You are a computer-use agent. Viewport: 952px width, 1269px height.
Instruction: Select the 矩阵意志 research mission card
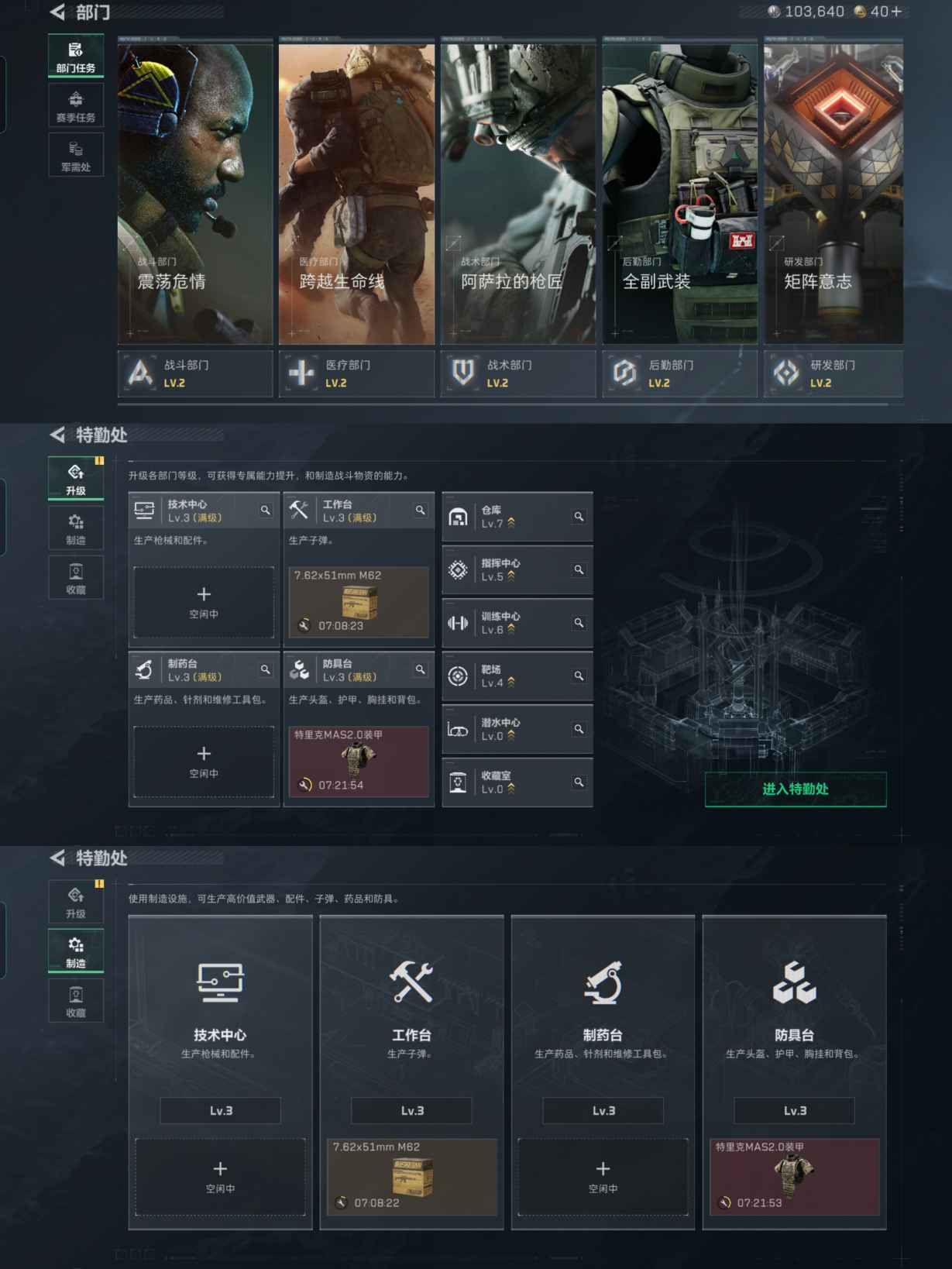(x=833, y=194)
